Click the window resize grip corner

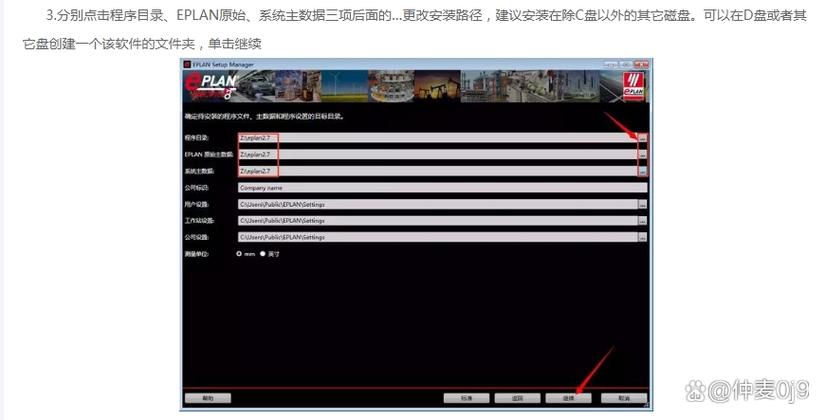tap(647, 406)
